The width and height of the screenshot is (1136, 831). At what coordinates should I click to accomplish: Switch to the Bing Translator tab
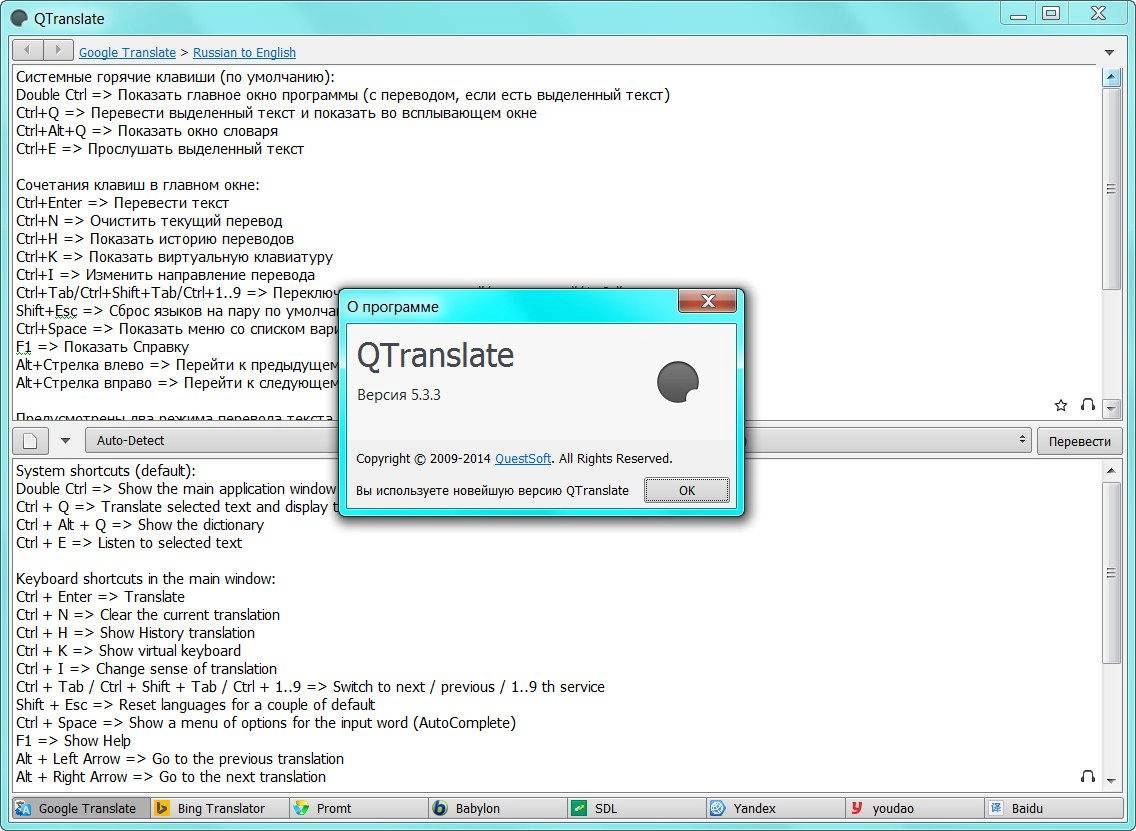[x=220, y=808]
